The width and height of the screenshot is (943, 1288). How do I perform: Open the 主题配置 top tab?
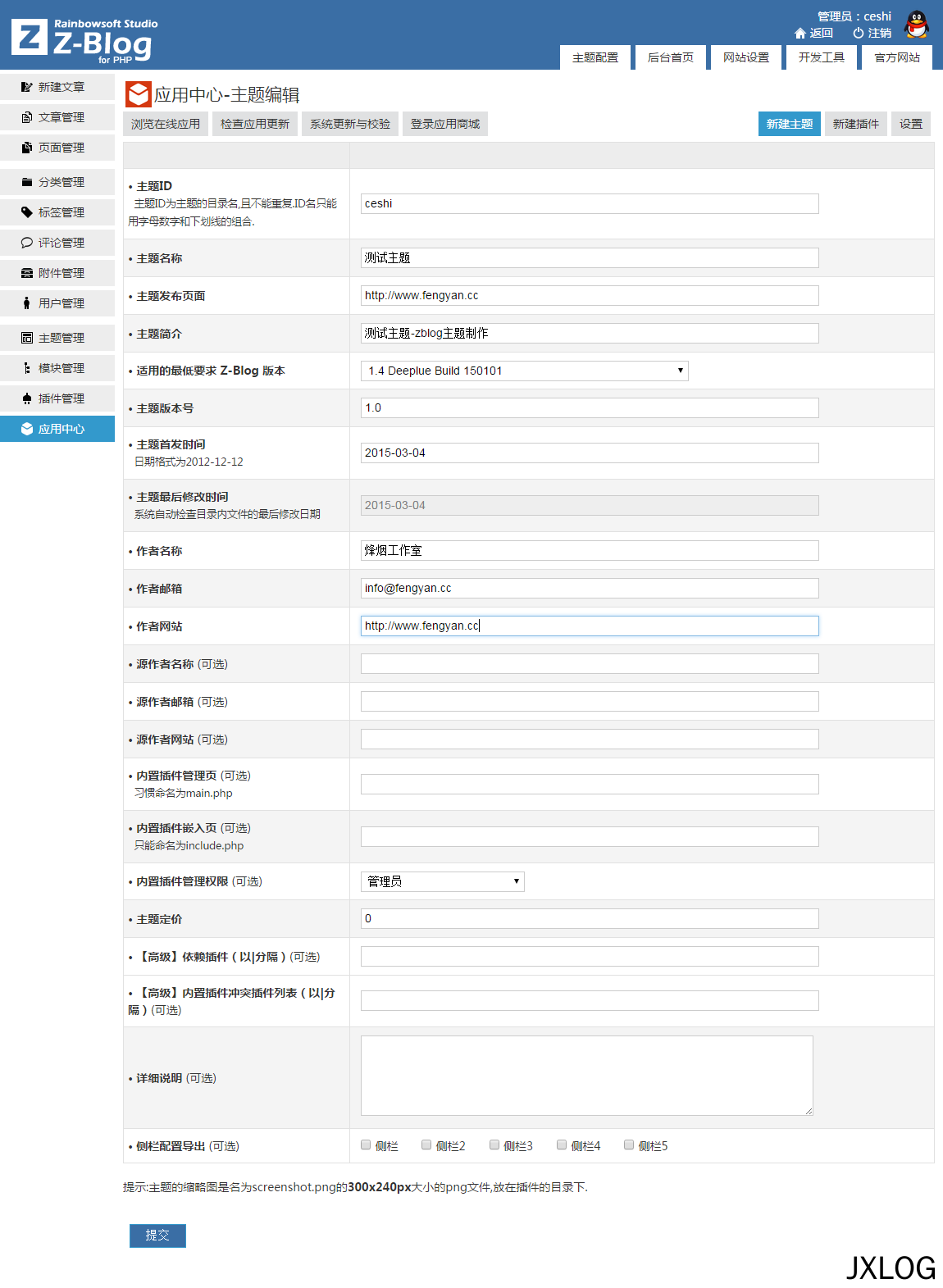coord(595,57)
